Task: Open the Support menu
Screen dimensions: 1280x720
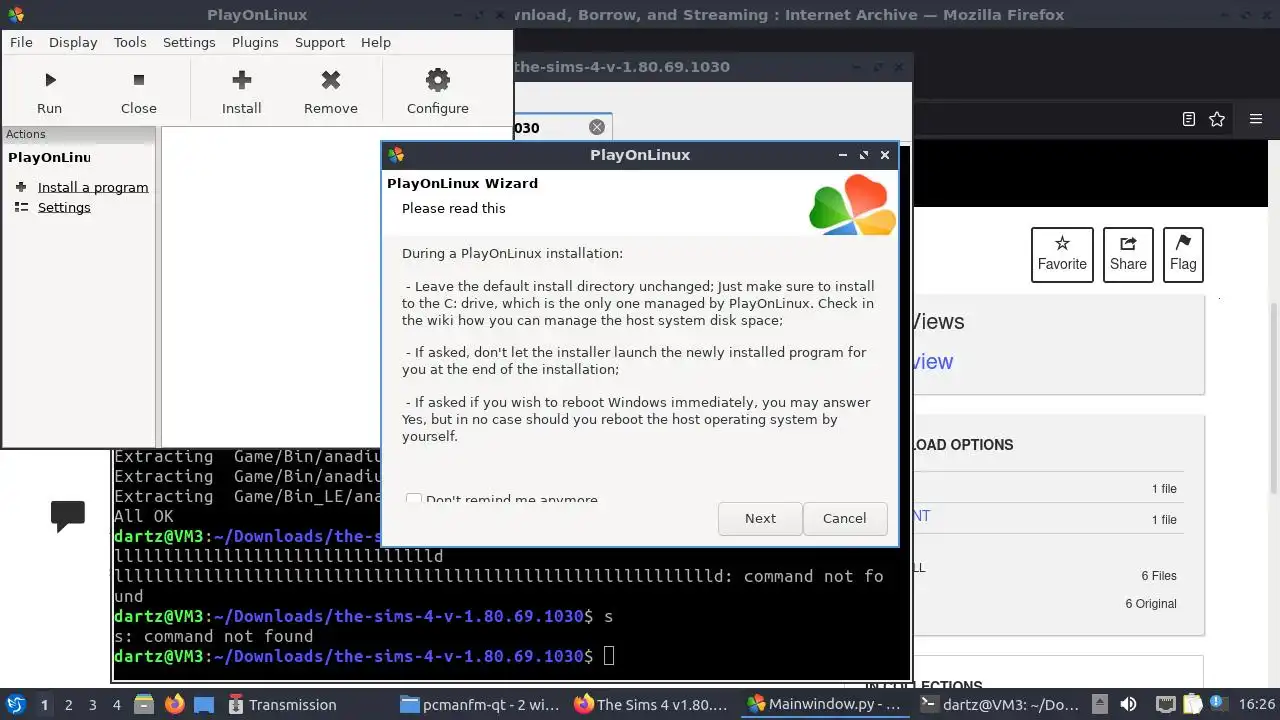Action: 320,42
